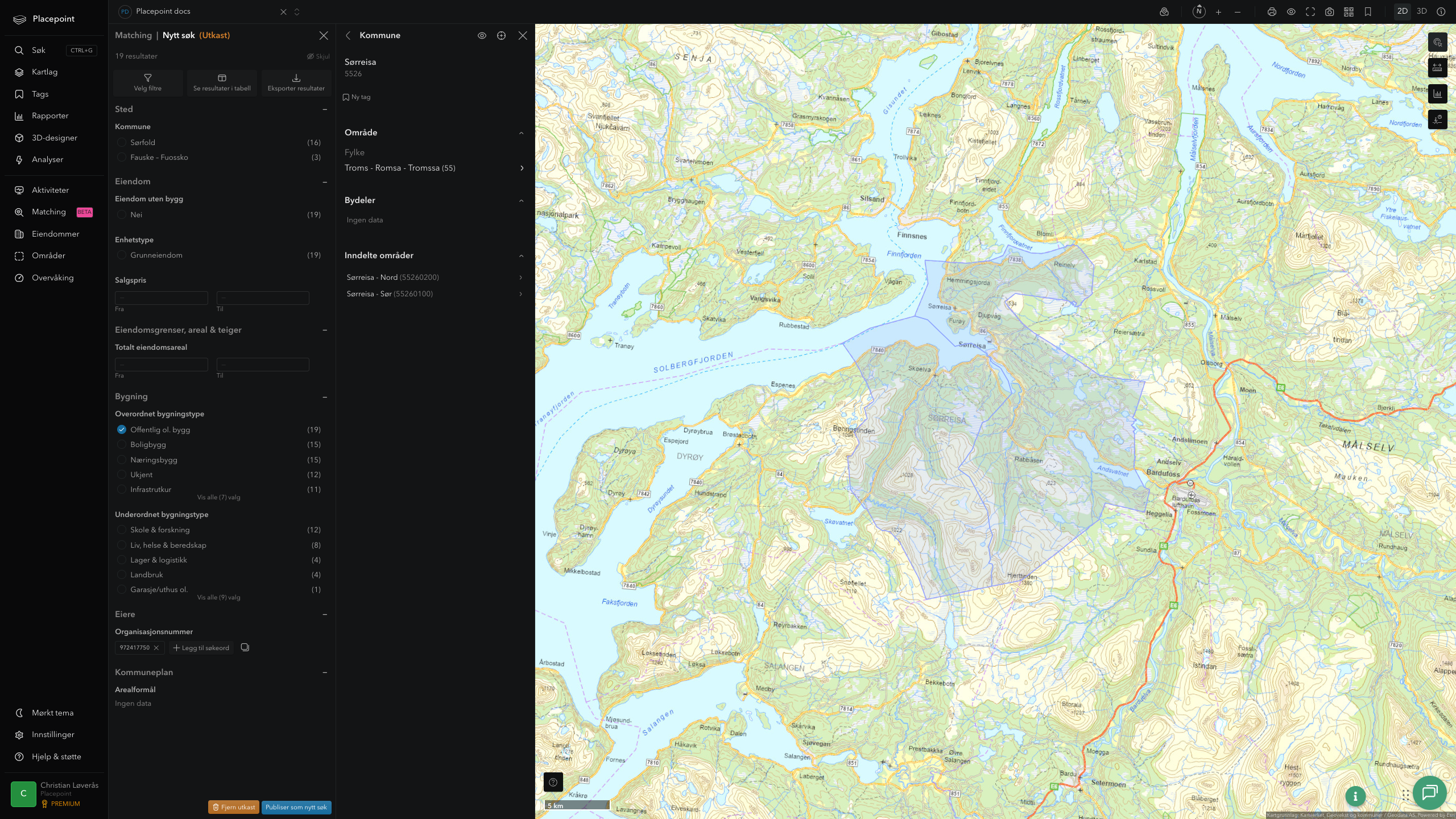Open Troms - Romsa - Tromssa fylke
Viewport: 1456px width, 819px height.
pyautogui.click(x=435, y=168)
